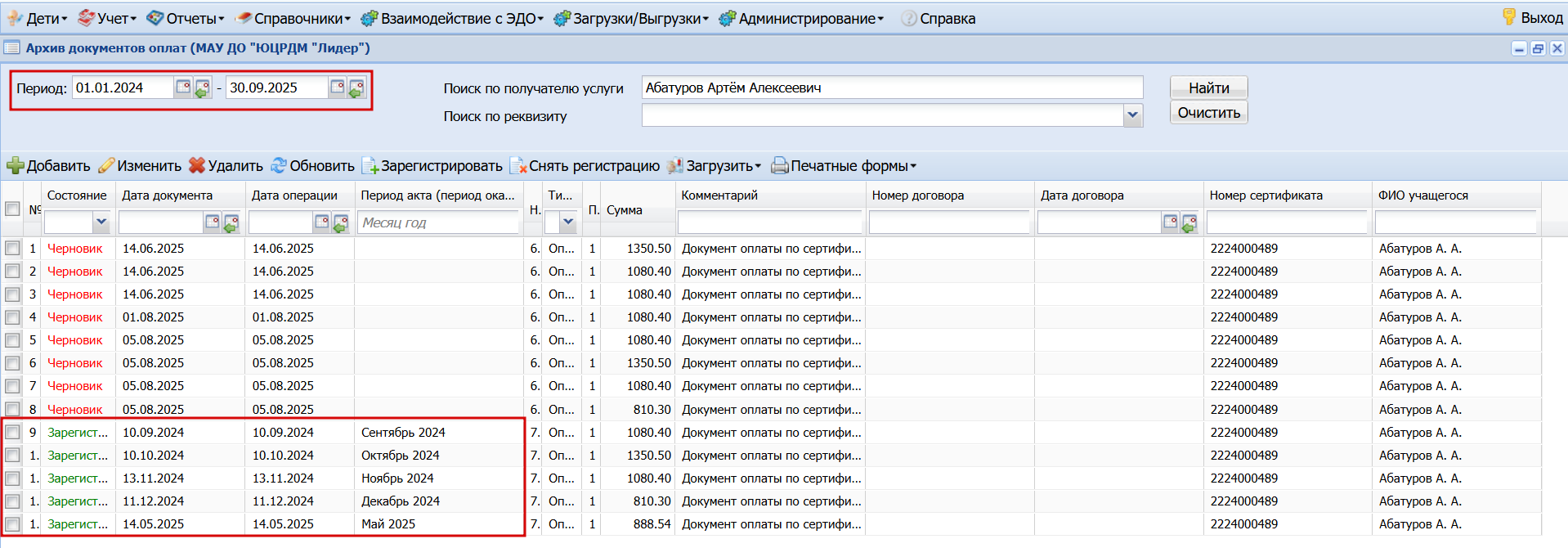
Task: Sort by Номер сертификата column header
Action: point(1266,195)
